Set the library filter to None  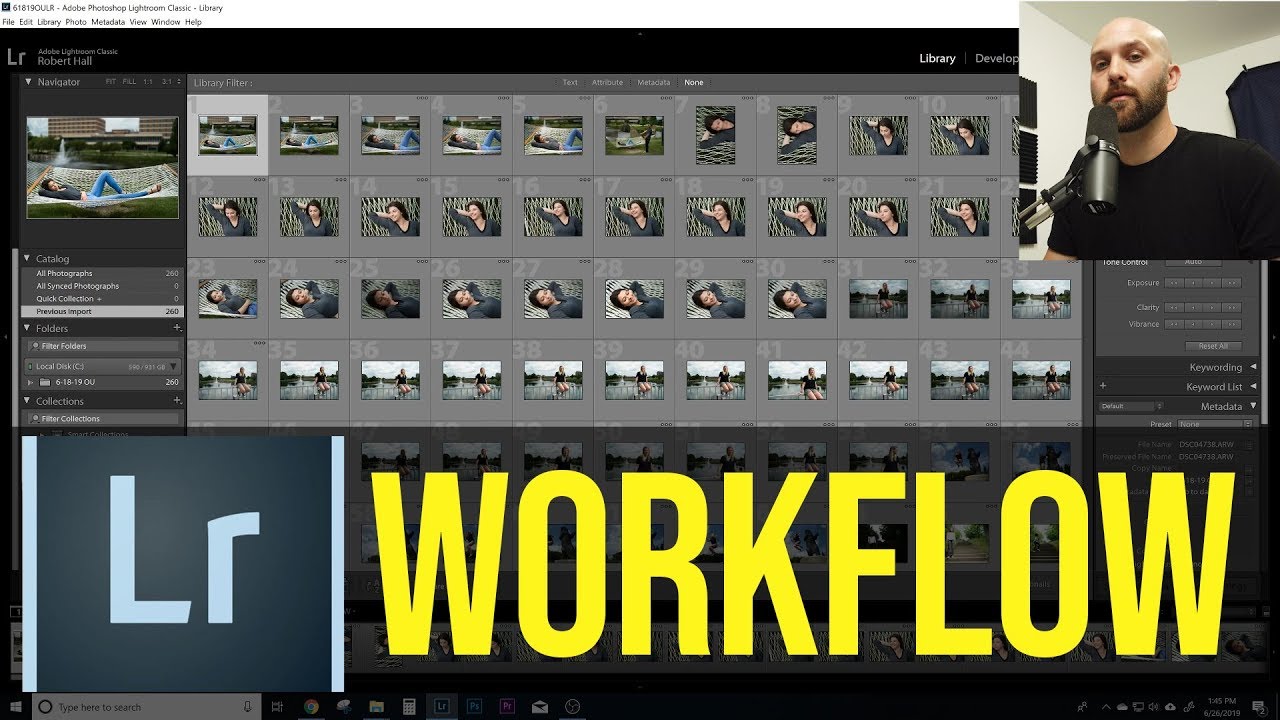(x=694, y=83)
